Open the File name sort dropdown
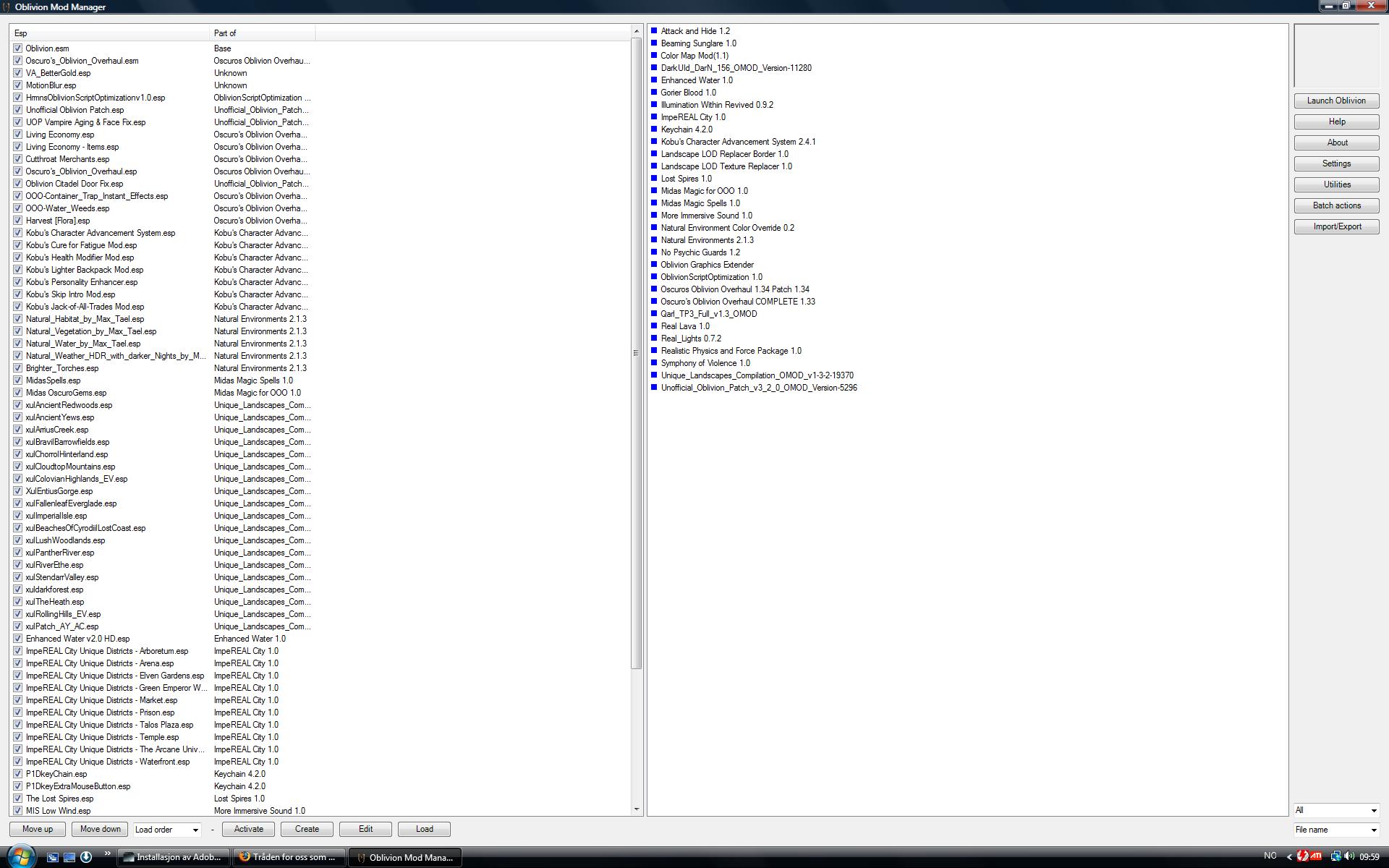The image size is (1389, 868). click(1336, 830)
